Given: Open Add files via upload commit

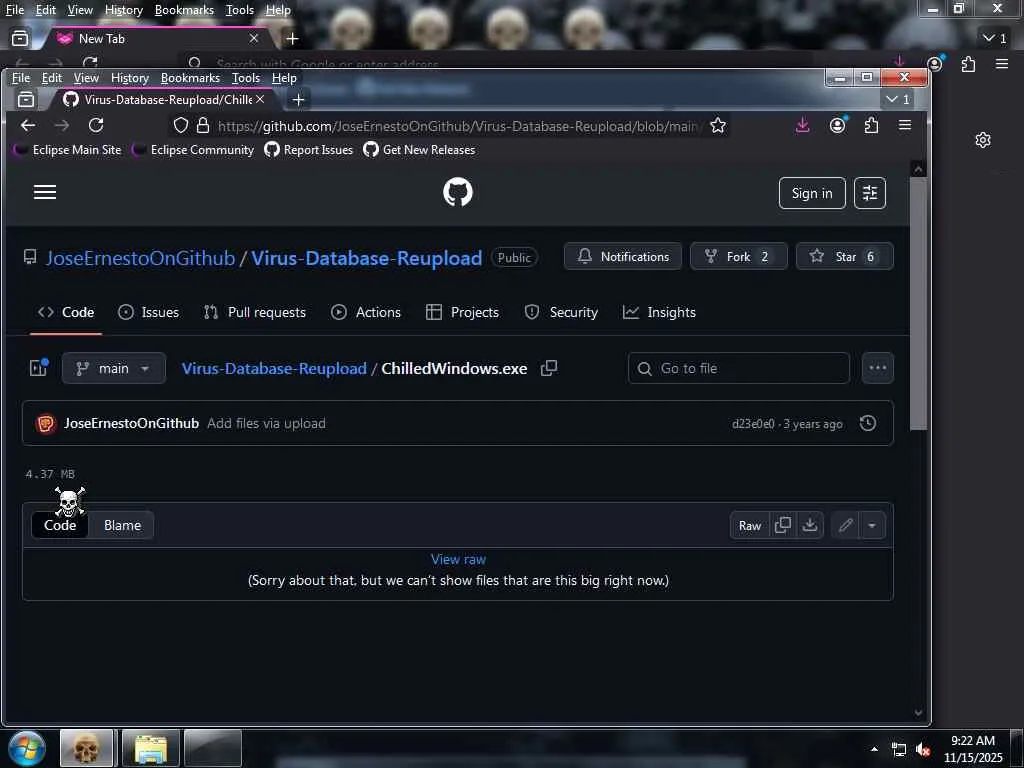Looking at the screenshot, I should tap(266, 423).
